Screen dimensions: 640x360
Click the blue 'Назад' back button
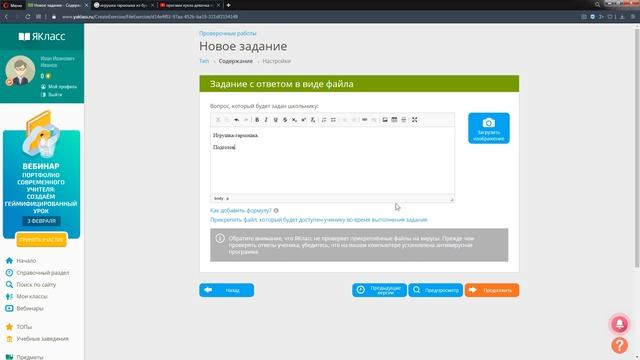pos(227,290)
